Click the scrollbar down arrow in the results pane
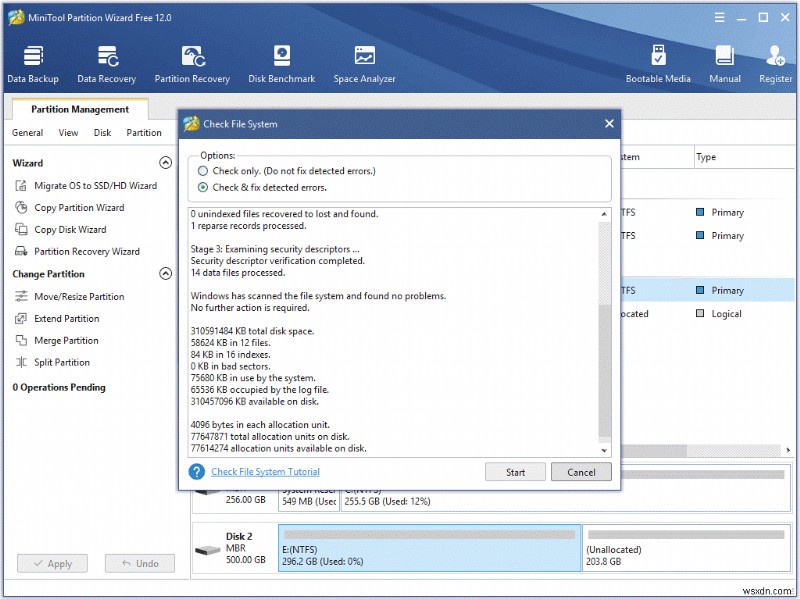 coord(605,450)
